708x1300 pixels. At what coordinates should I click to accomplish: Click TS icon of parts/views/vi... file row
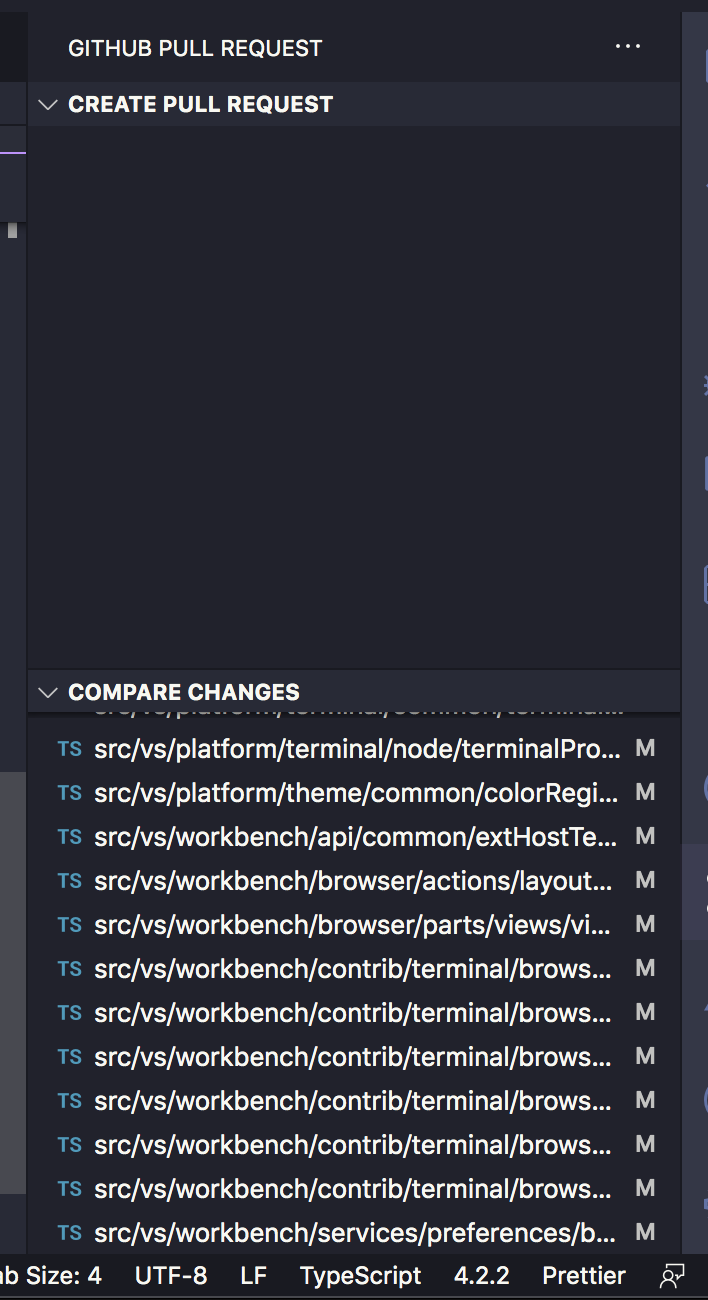click(x=69, y=925)
